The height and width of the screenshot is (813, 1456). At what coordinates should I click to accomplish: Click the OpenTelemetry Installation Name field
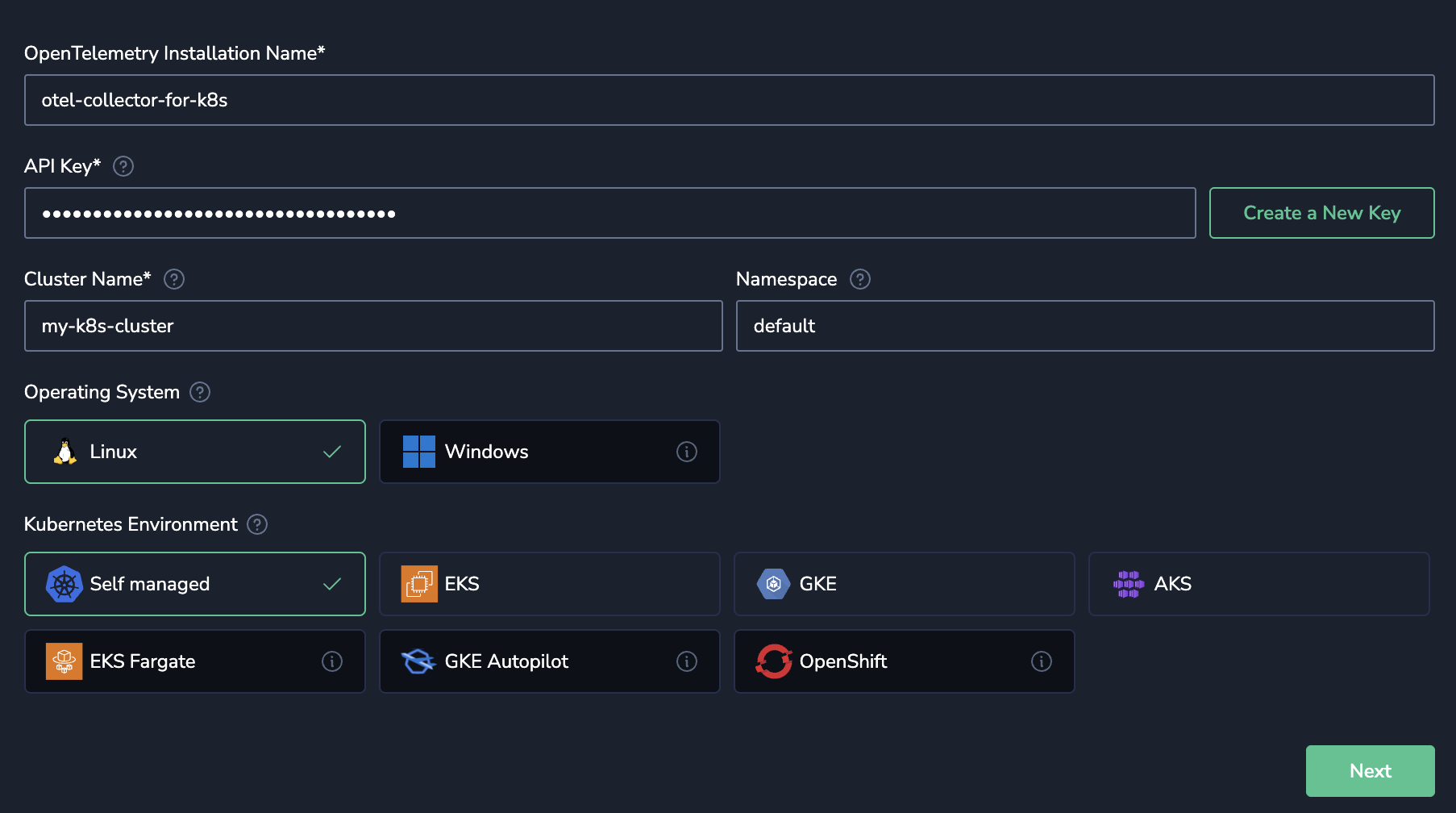coord(729,100)
